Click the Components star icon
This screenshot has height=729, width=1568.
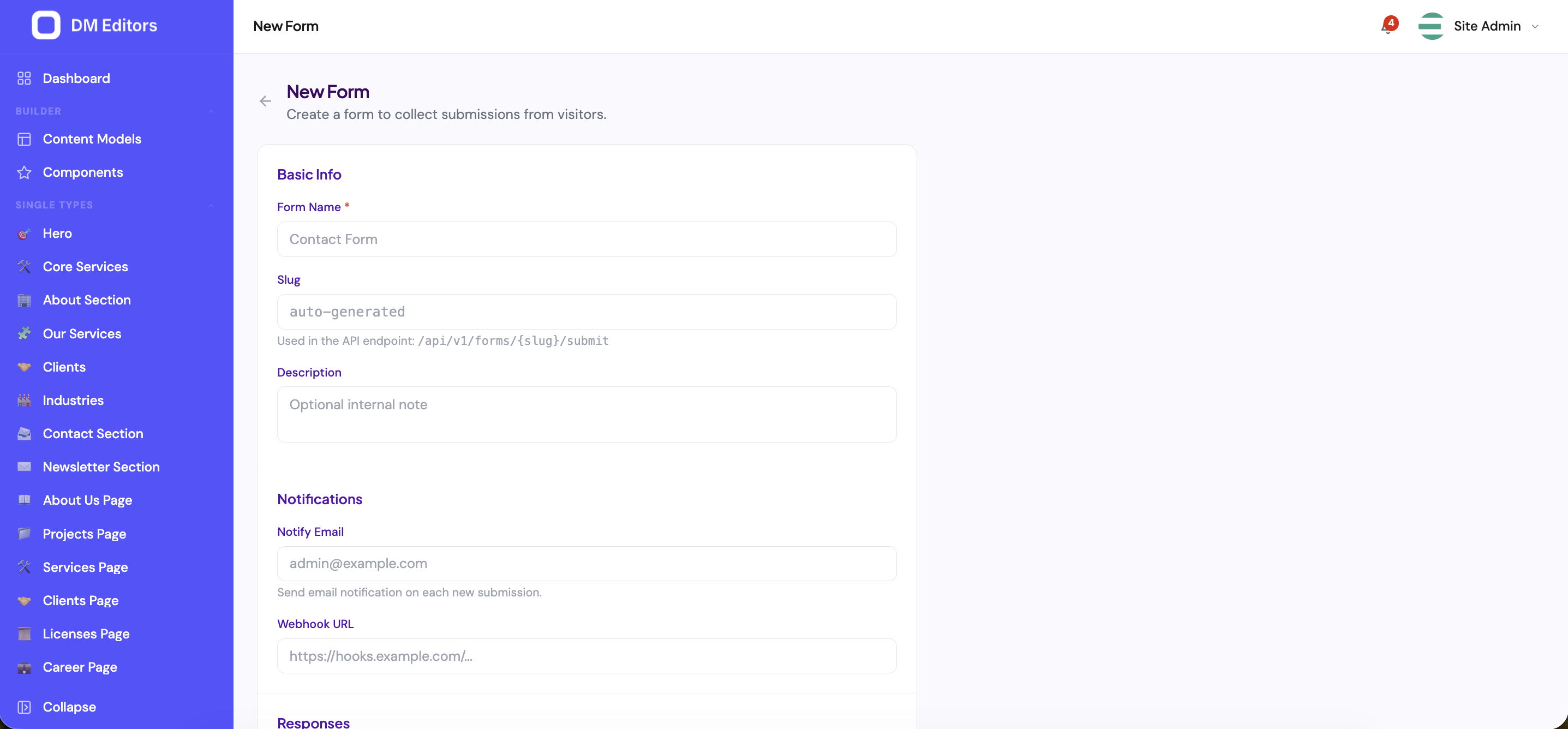[x=24, y=172]
